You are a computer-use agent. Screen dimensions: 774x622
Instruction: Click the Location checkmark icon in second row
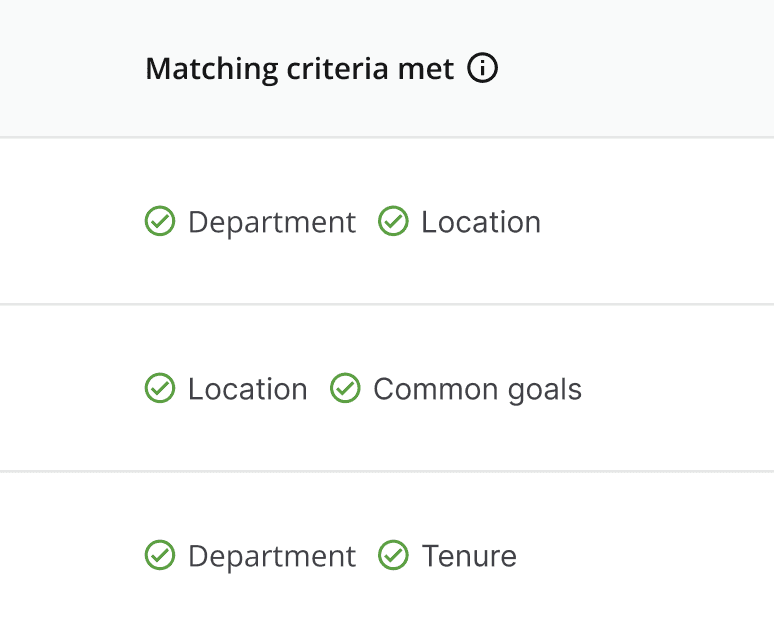click(160, 389)
